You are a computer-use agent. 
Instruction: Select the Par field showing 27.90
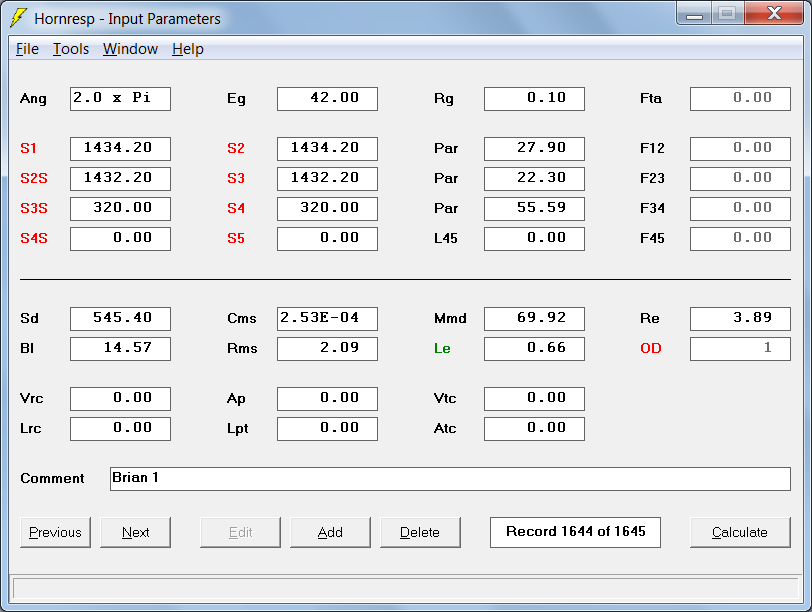click(x=534, y=149)
